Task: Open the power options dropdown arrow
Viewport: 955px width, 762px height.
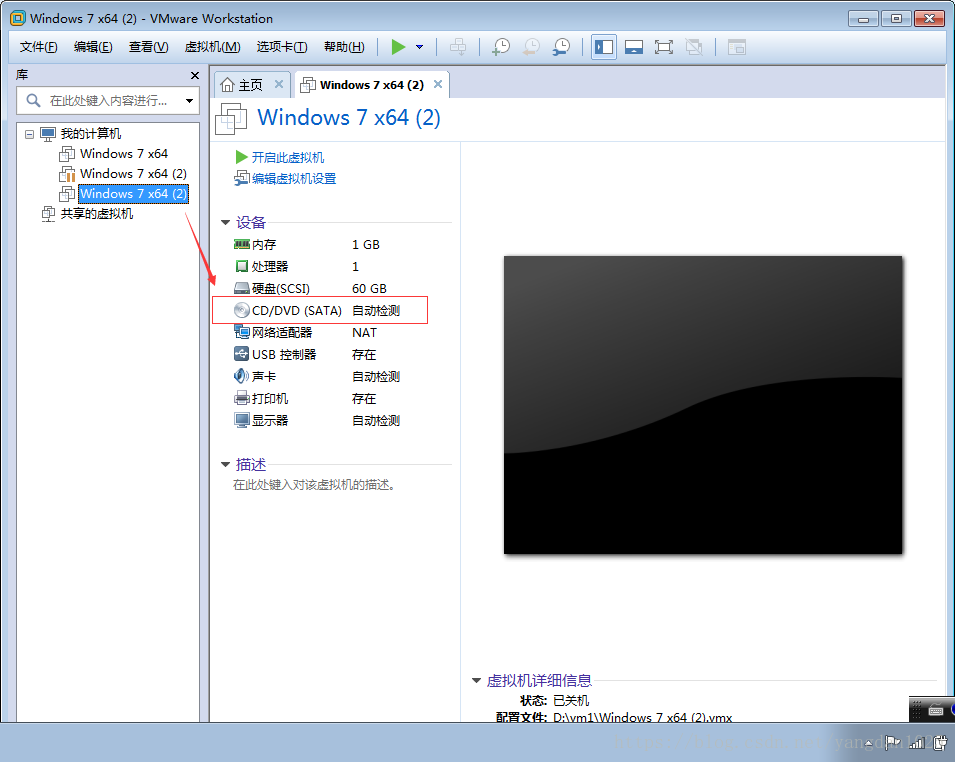Action: (x=420, y=47)
